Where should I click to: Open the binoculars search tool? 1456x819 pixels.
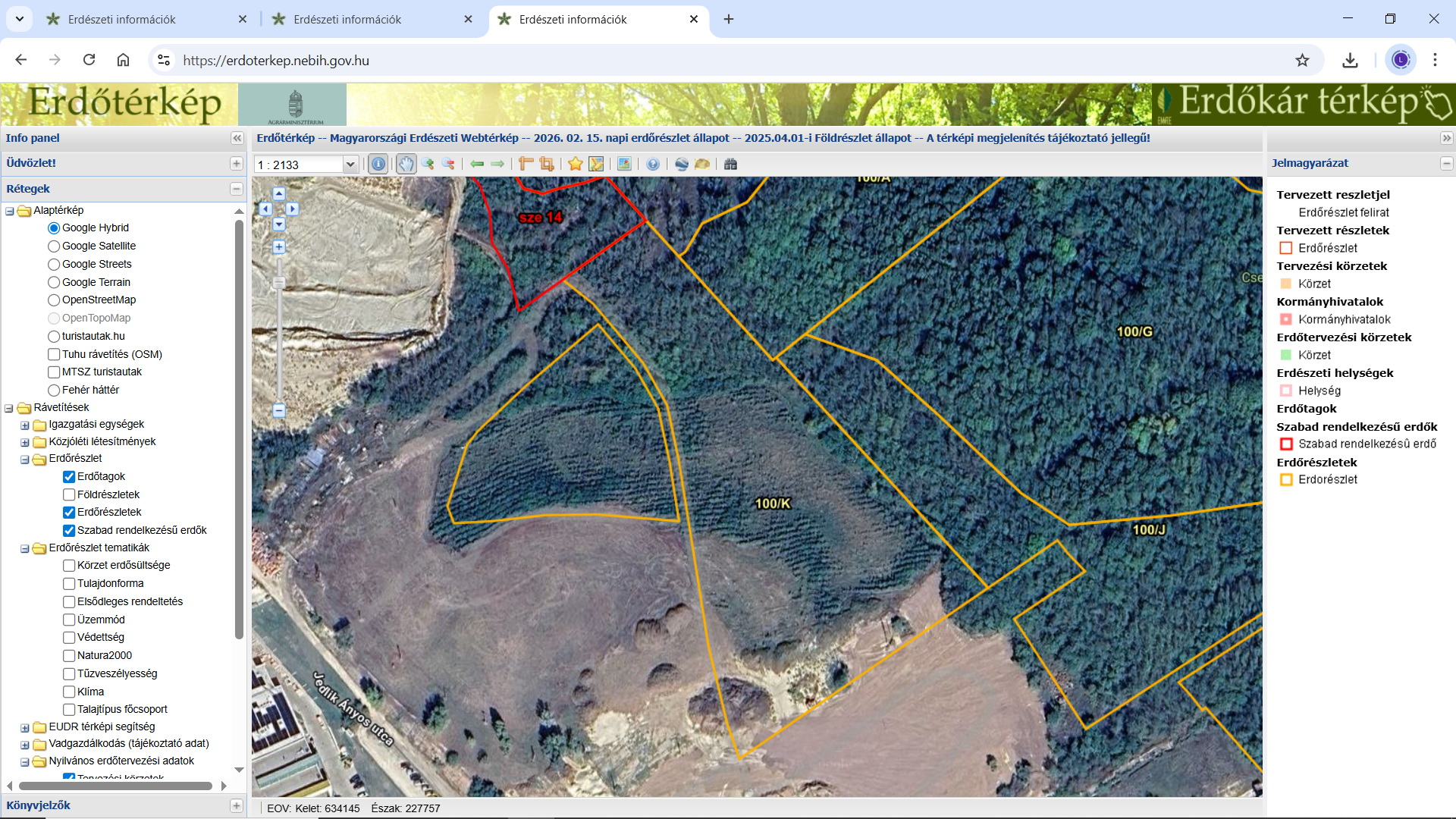point(730,164)
